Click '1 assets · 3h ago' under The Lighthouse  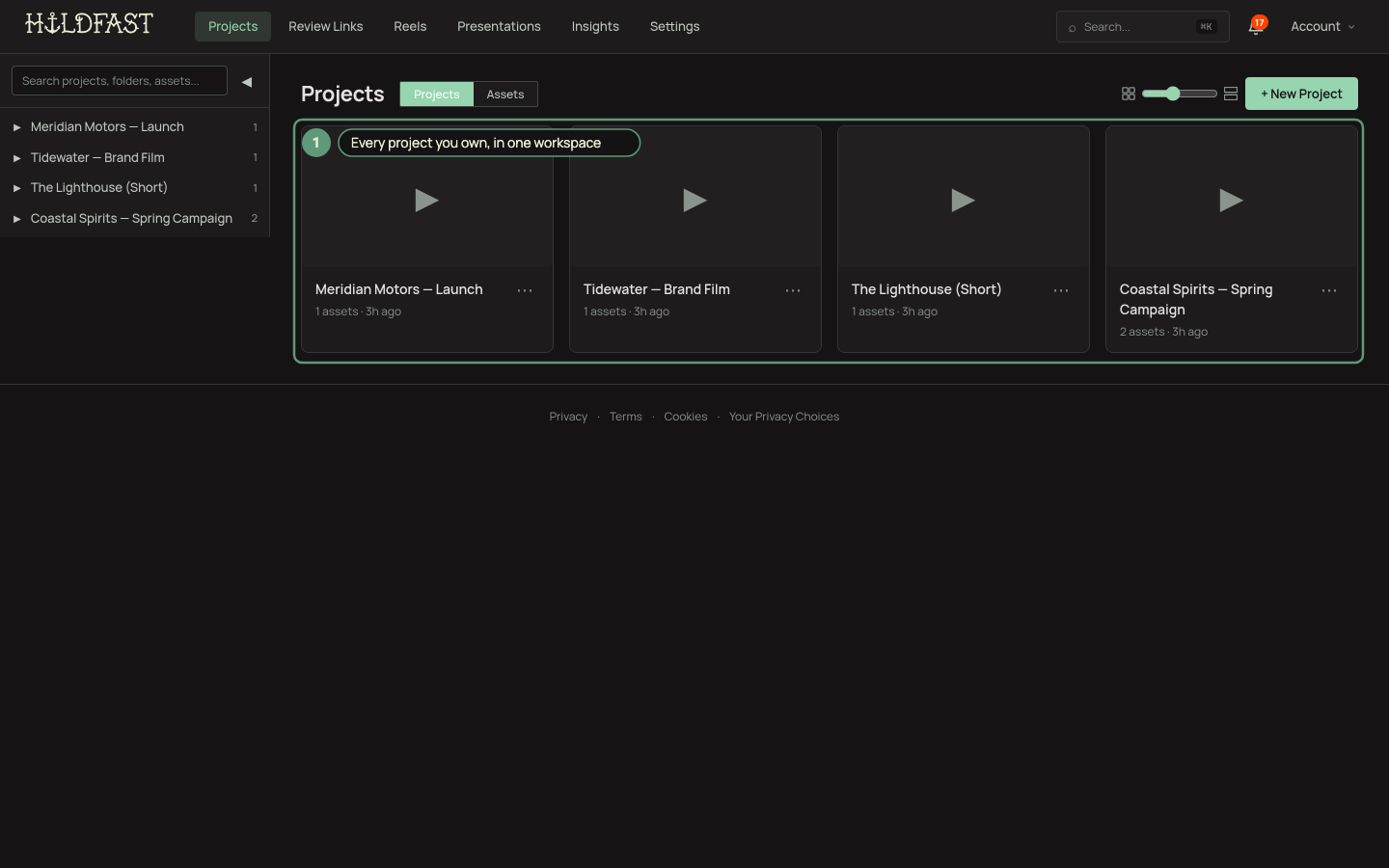pos(894,312)
